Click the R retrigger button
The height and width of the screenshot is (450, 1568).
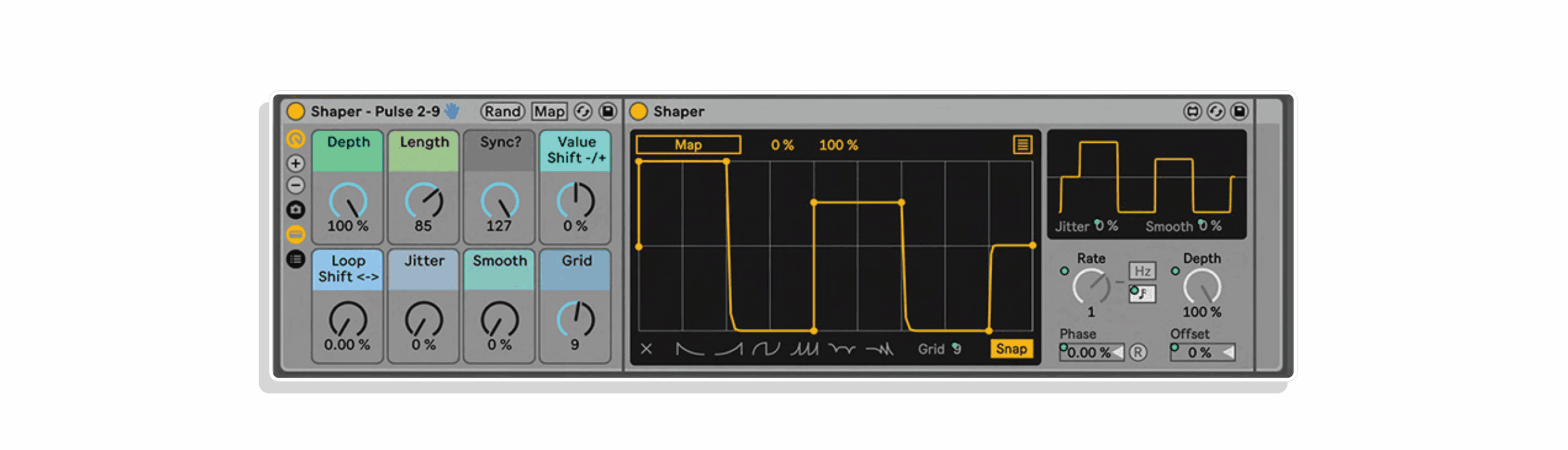(x=1137, y=353)
